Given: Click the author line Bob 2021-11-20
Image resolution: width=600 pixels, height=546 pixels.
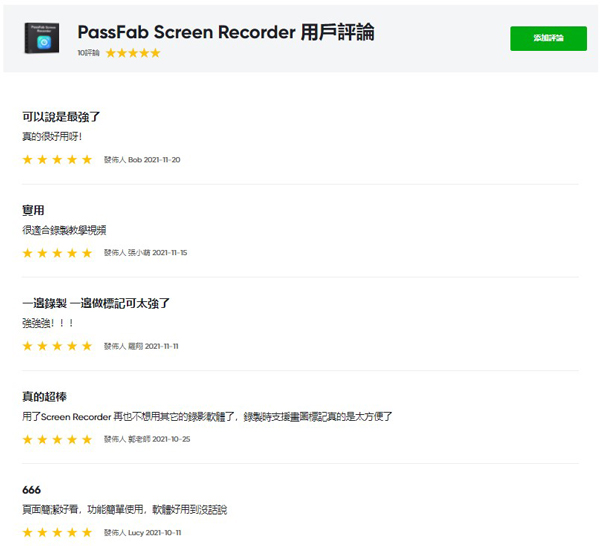Looking at the screenshot, I should tap(142, 160).
